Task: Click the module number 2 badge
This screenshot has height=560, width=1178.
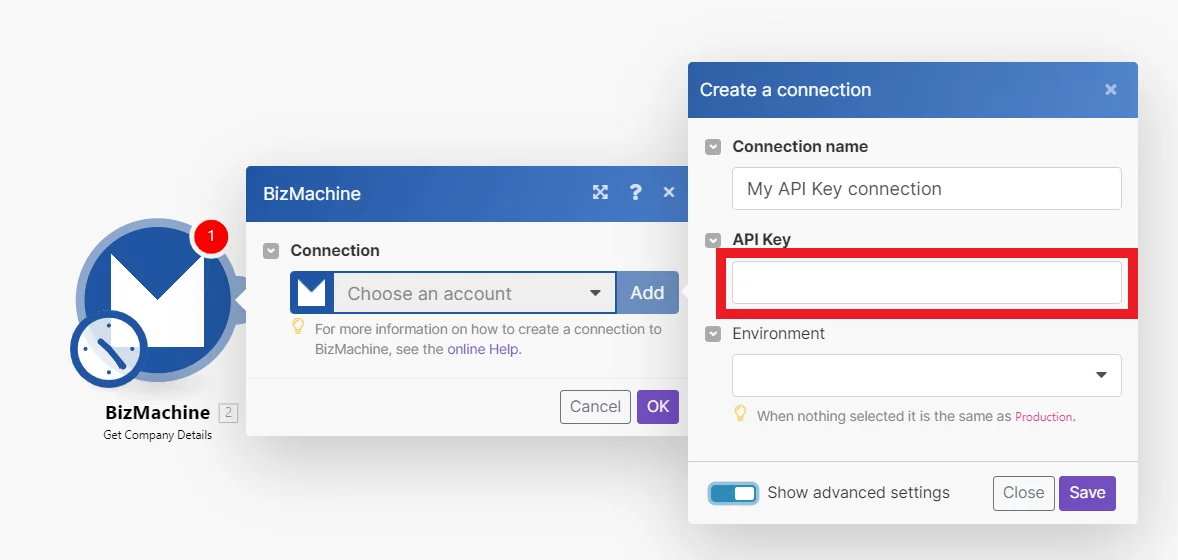Action: [228, 413]
